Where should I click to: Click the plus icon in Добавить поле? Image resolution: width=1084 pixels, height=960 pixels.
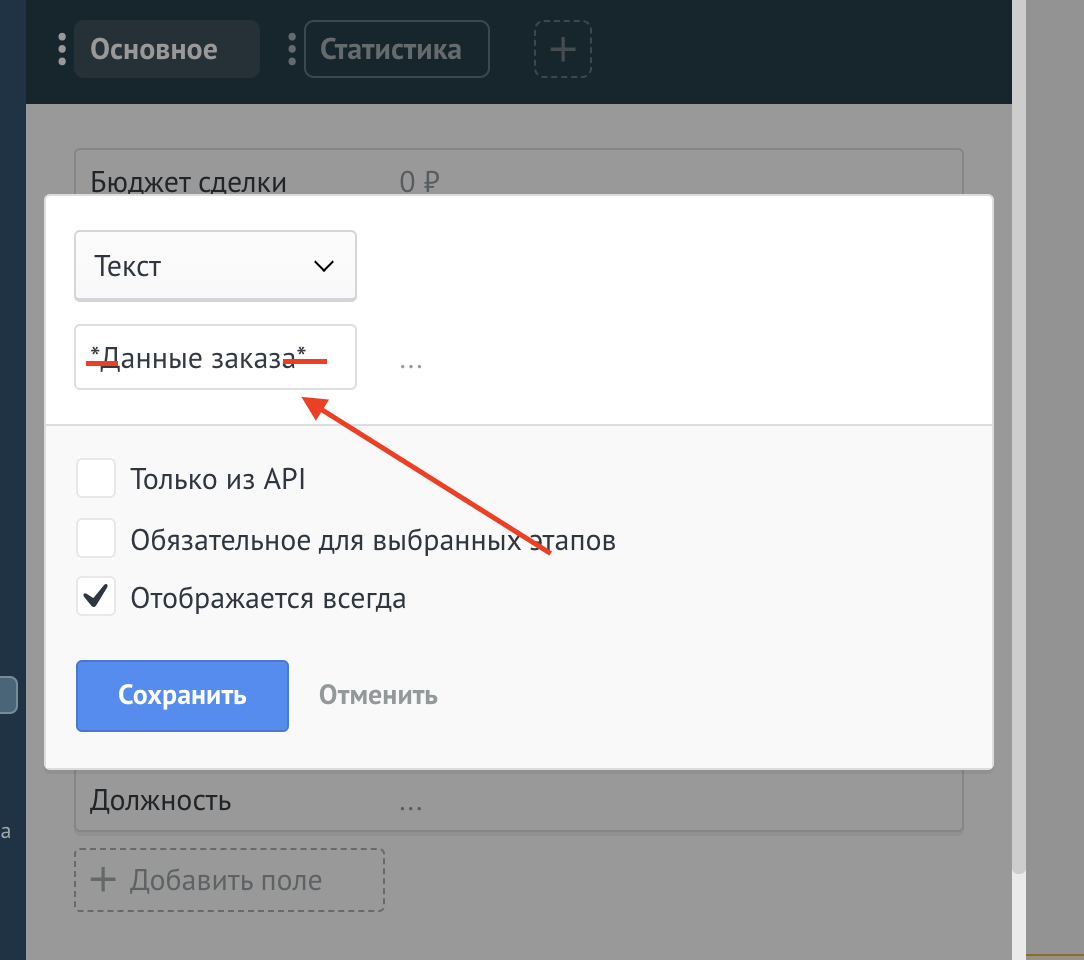coord(103,880)
